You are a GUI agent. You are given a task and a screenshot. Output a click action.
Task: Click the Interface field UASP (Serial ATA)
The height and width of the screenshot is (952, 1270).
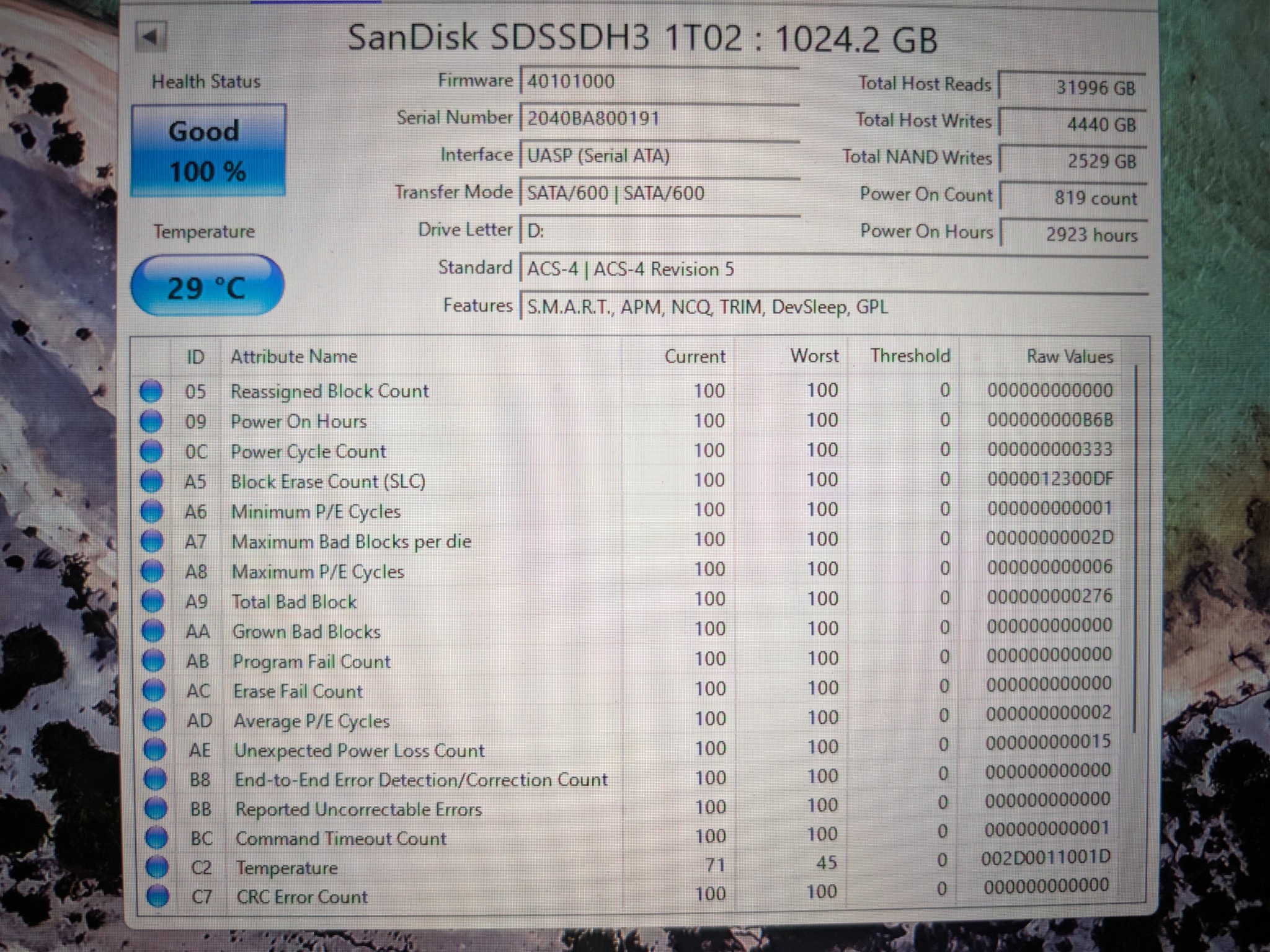coord(660,155)
